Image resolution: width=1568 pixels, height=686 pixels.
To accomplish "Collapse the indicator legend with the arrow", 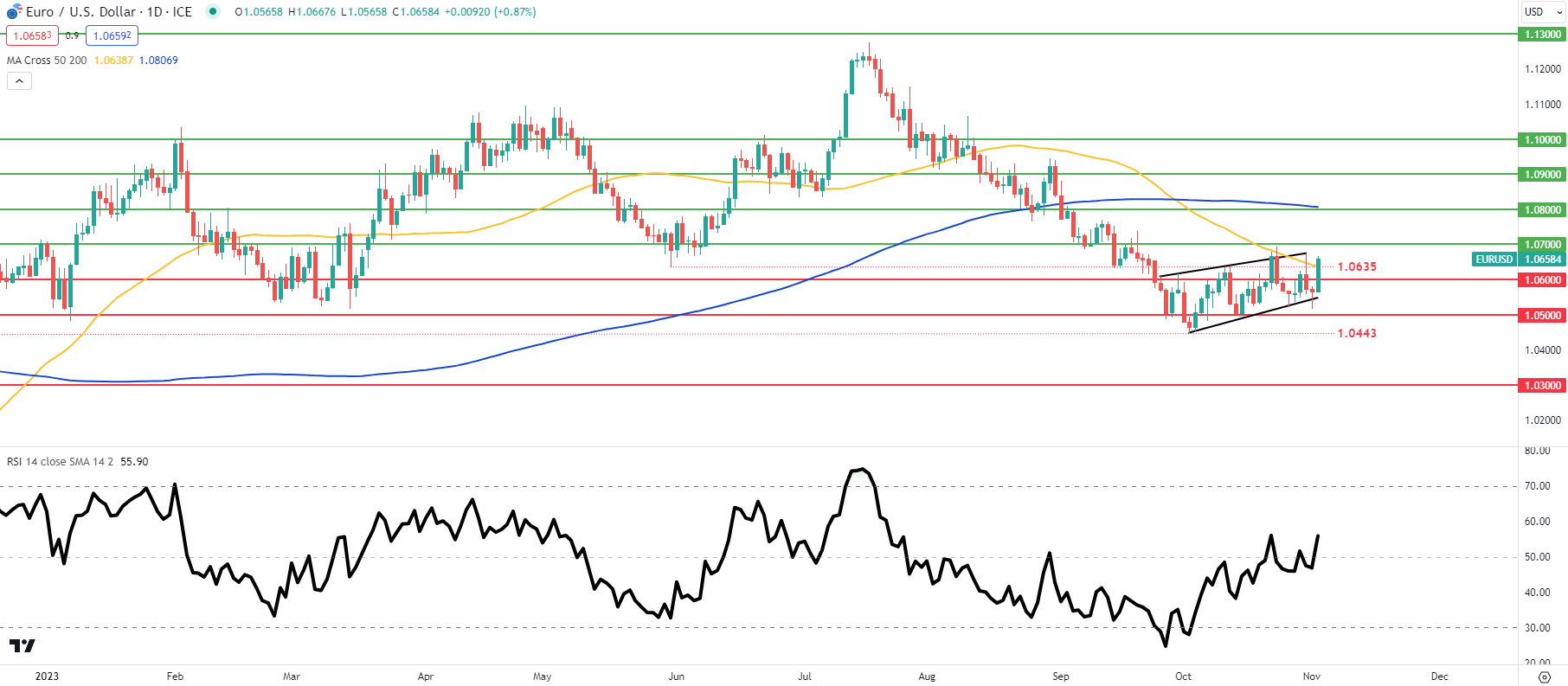I will (x=19, y=80).
